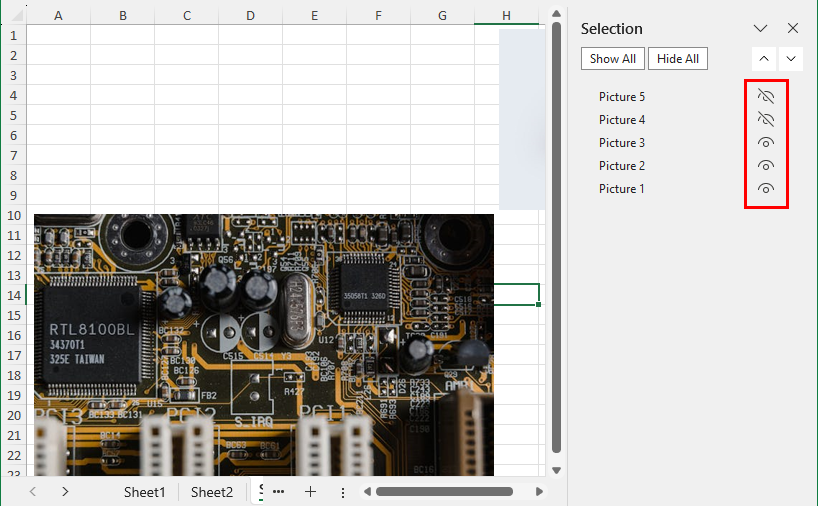This screenshot has width=818, height=506.
Task: Click the horizontal scrollbar thumb
Action: click(444, 491)
